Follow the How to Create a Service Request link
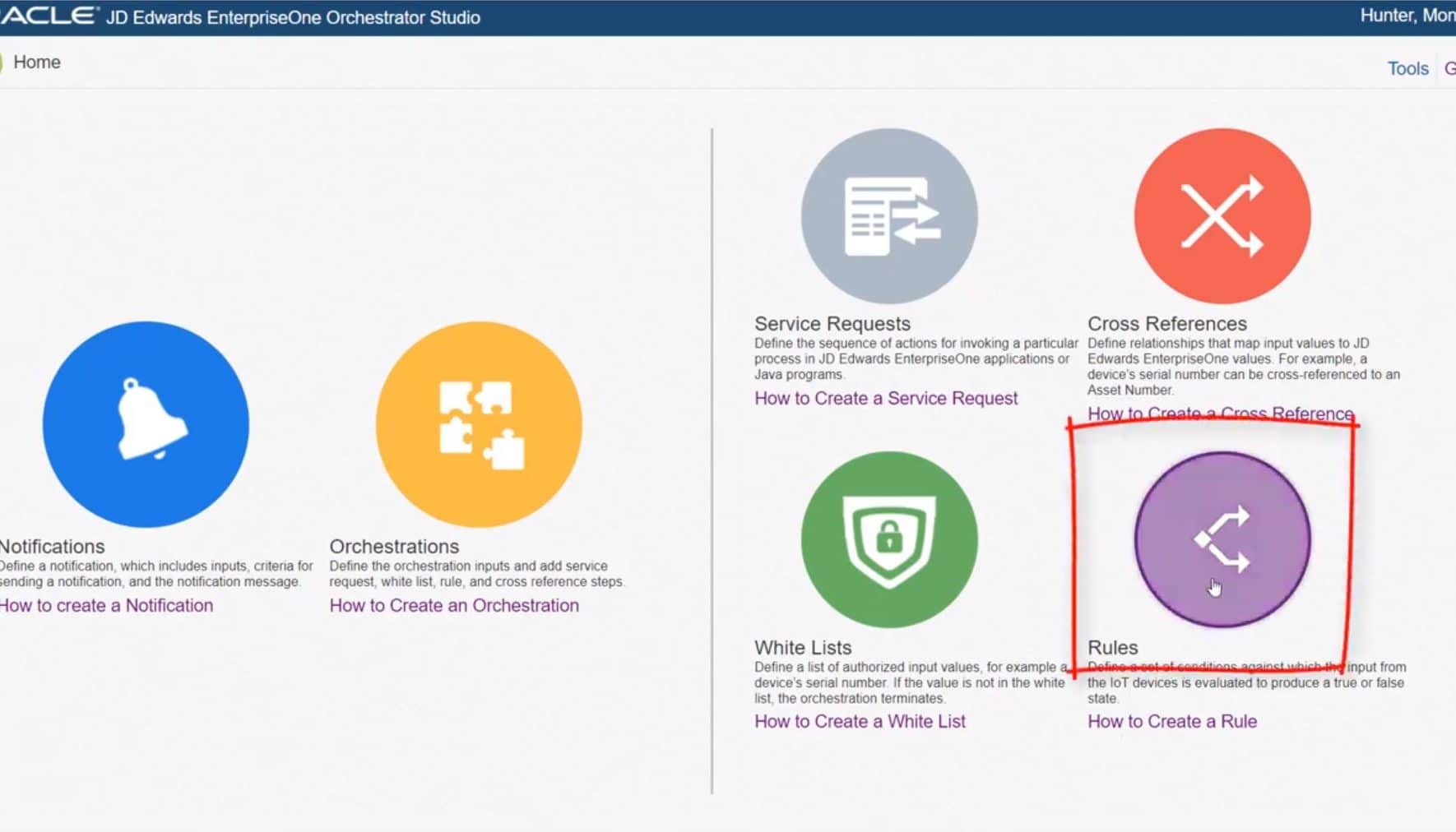The width and height of the screenshot is (1456, 832). (886, 398)
